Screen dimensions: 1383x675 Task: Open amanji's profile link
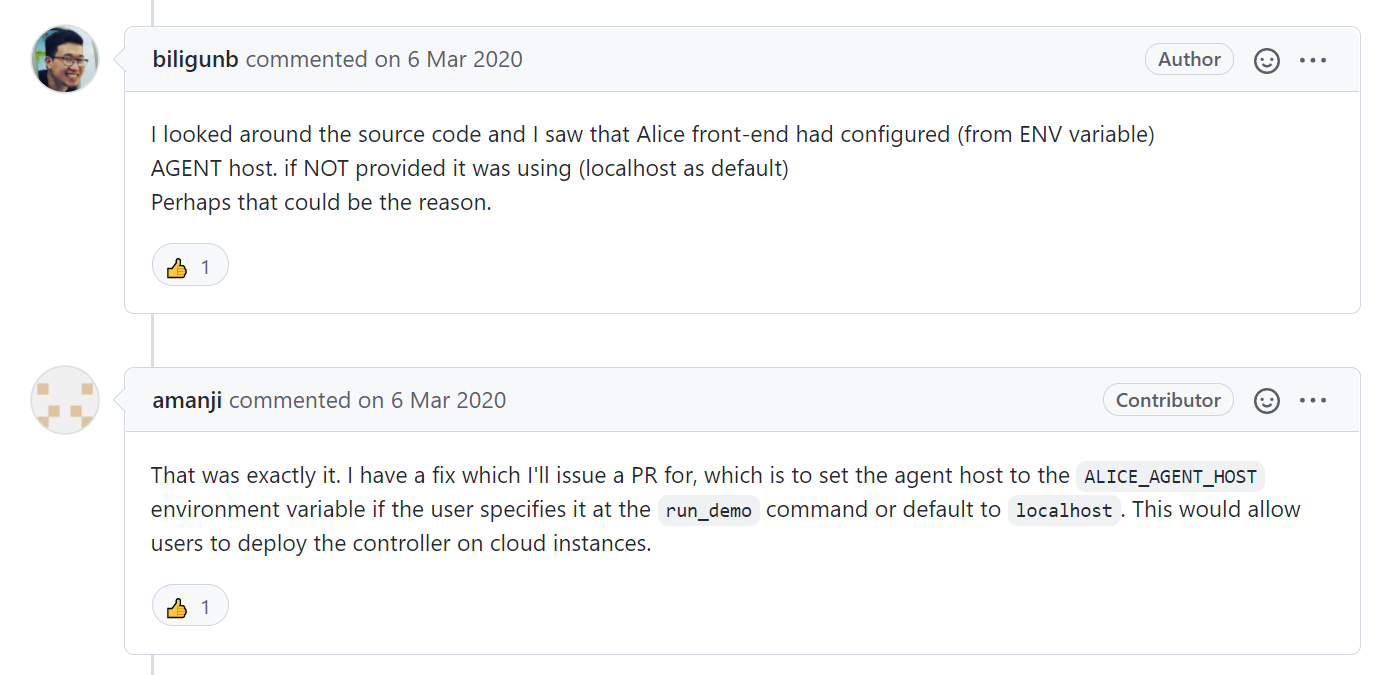point(186,400)
